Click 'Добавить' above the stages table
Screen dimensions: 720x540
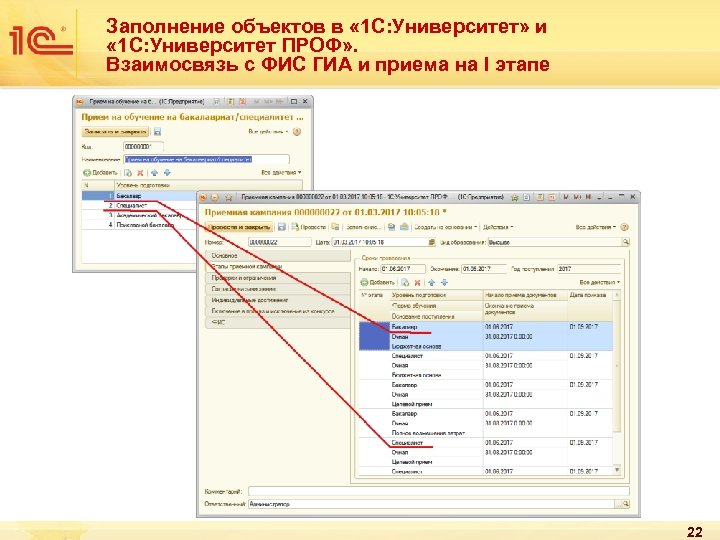(377, 282)
